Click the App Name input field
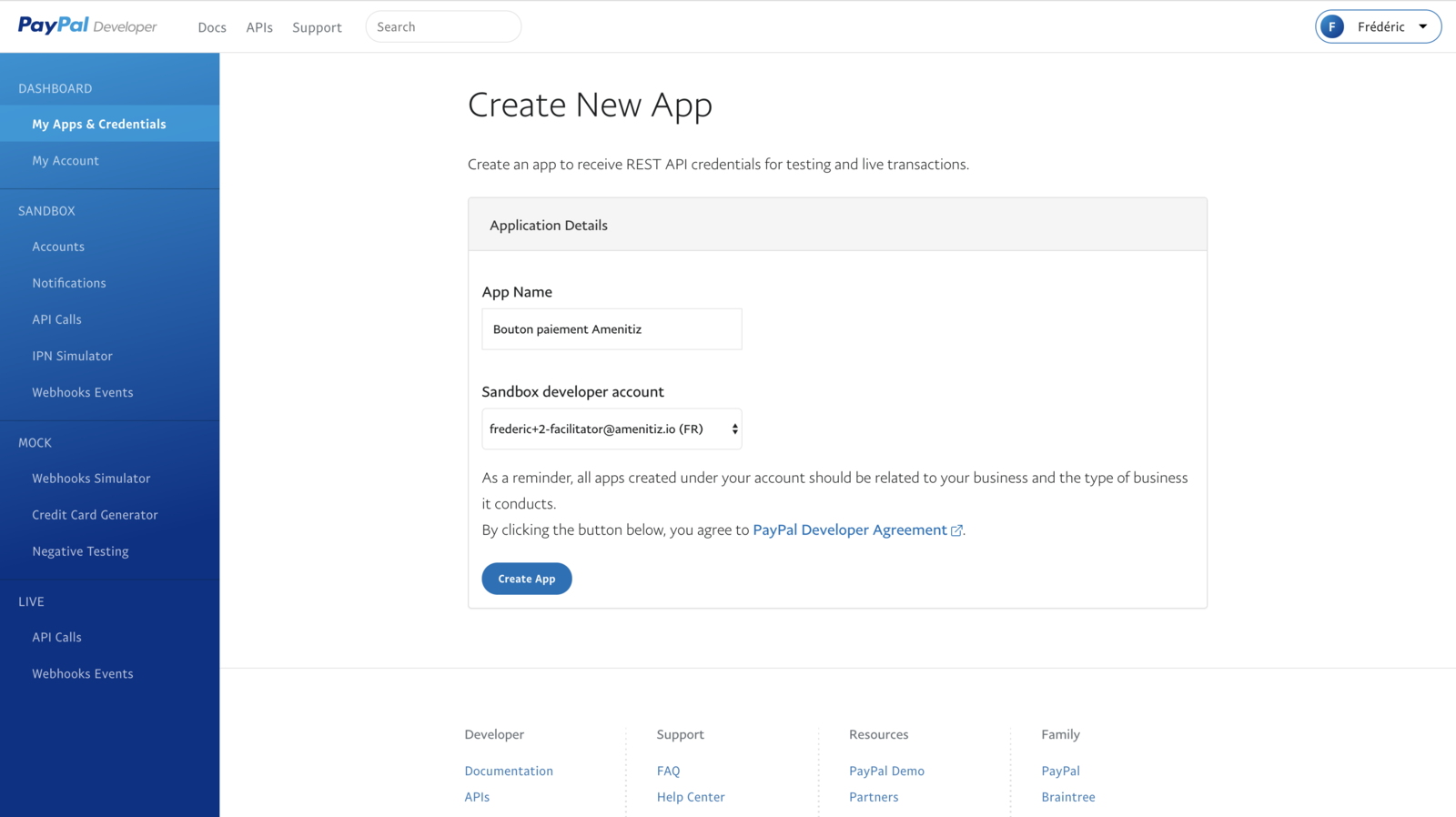This screenshot has height=817, width=1456. click(612, 329)
